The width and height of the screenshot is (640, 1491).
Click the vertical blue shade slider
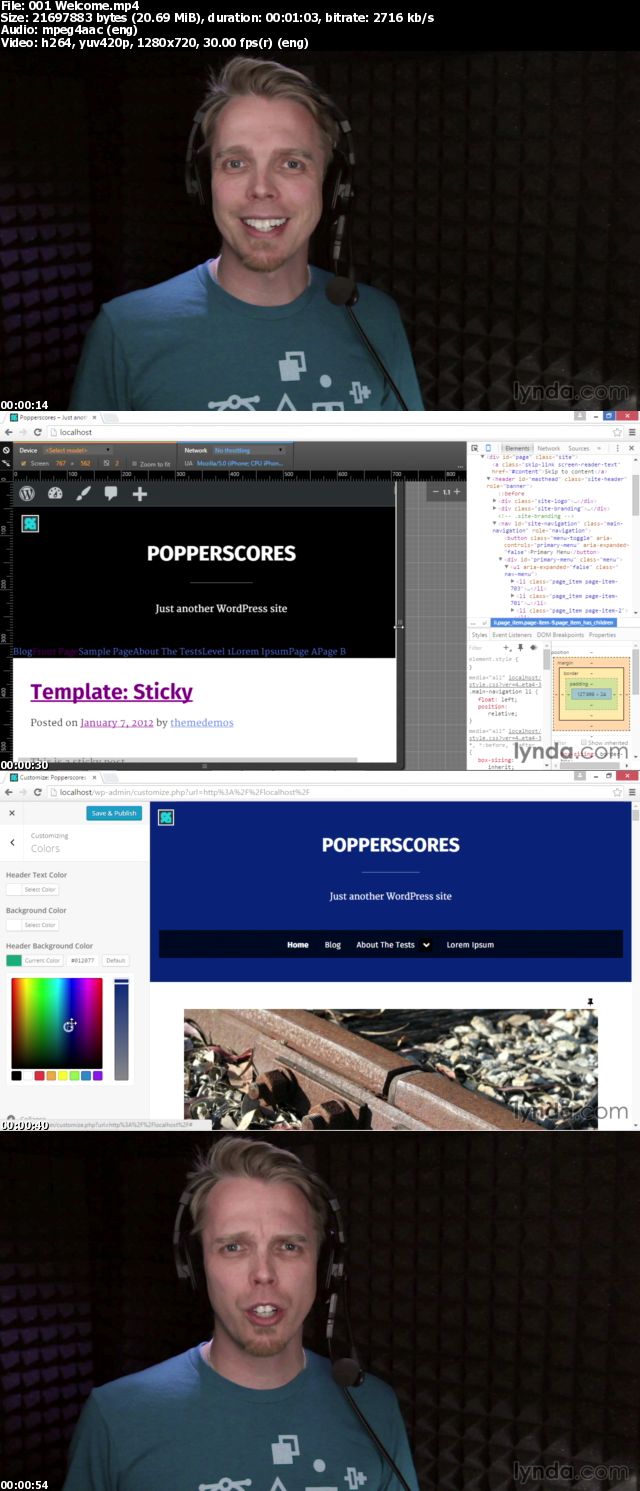pos(121,1029)
